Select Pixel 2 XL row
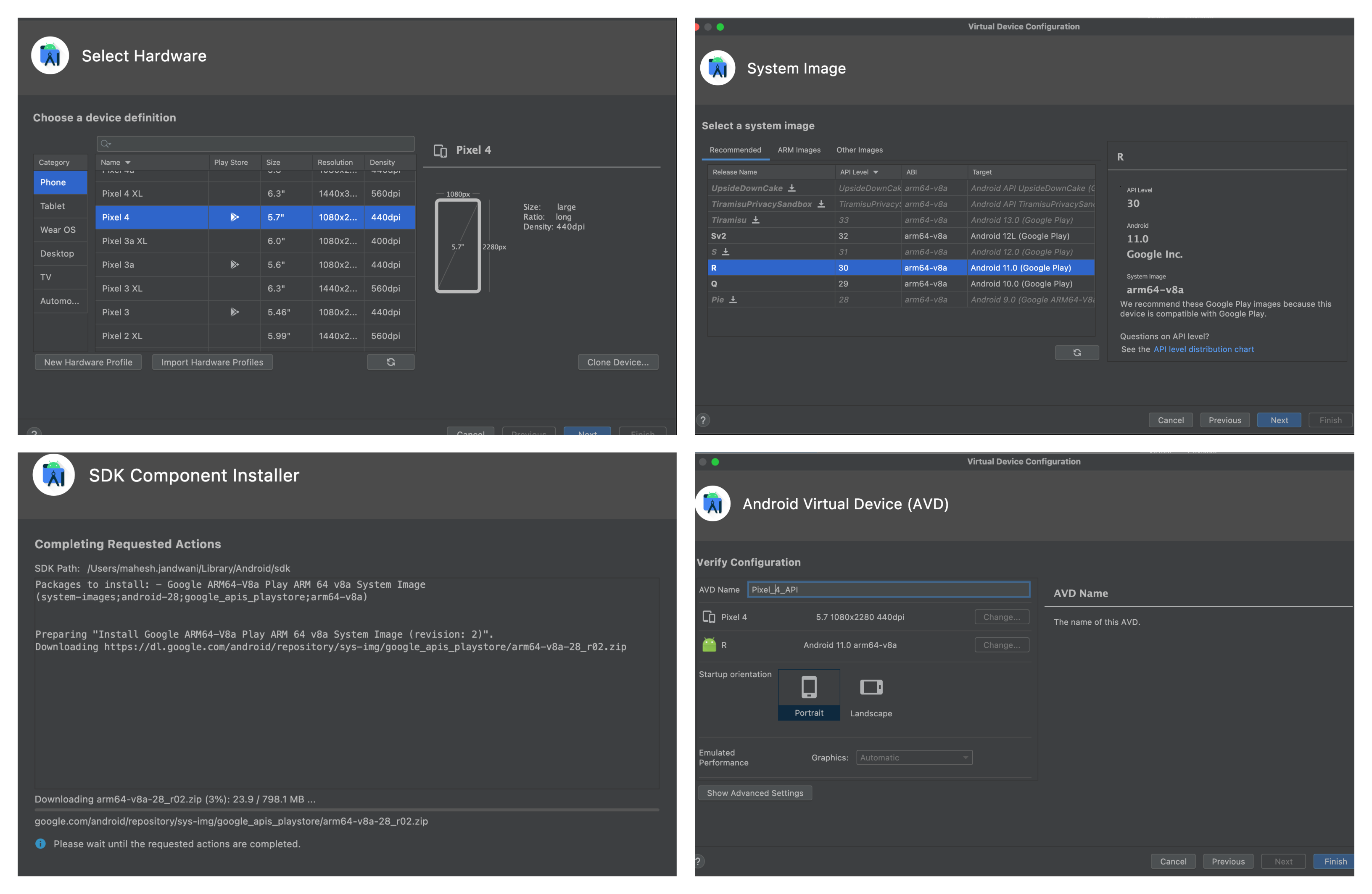This screenshot has width=1372, height=894. coord(256,335)
